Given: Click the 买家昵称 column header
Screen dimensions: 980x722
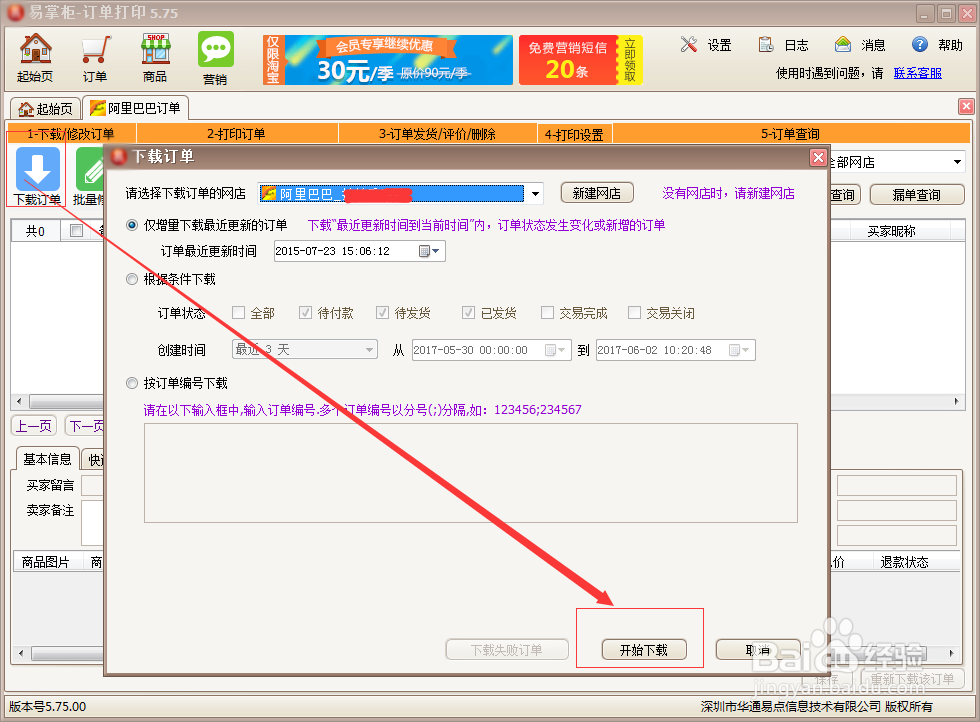Looking at the screenshot, I should (x=891, y=231).
